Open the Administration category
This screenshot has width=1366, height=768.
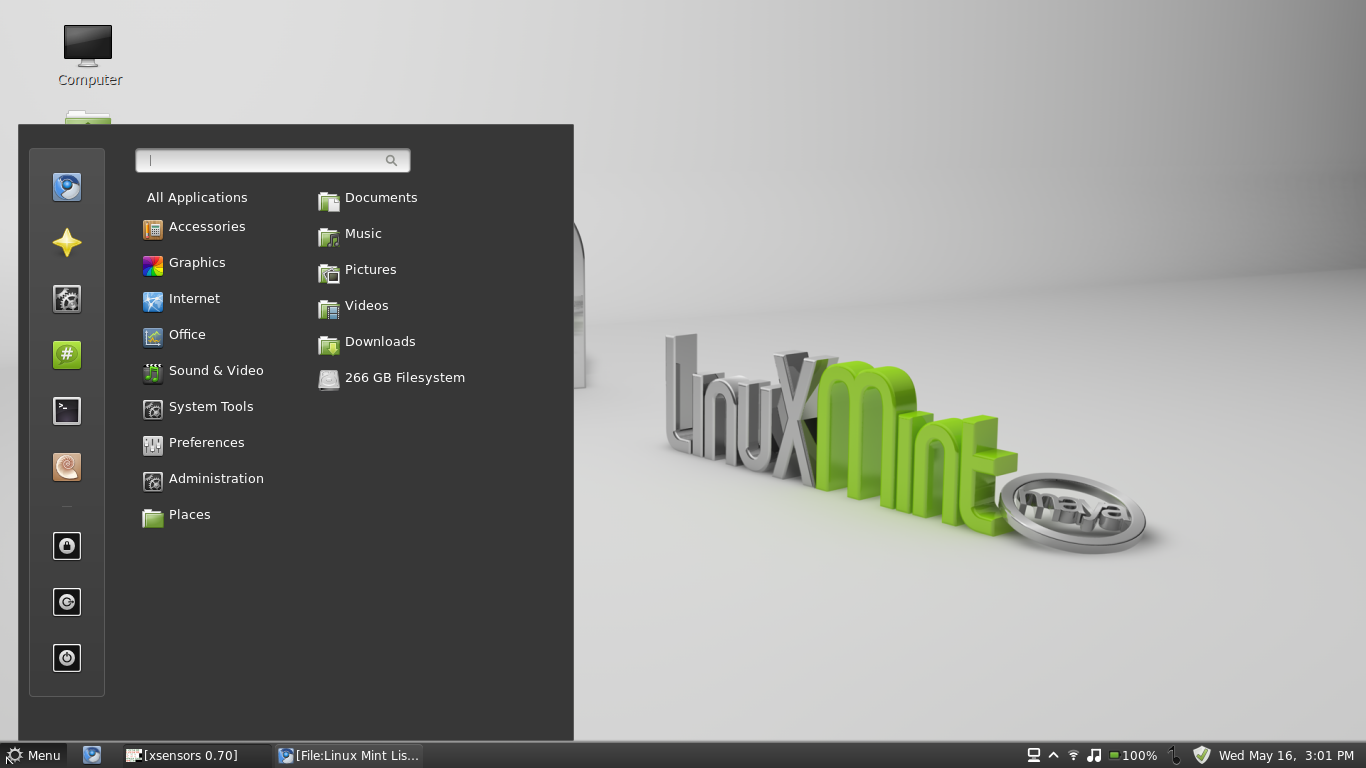216,479
